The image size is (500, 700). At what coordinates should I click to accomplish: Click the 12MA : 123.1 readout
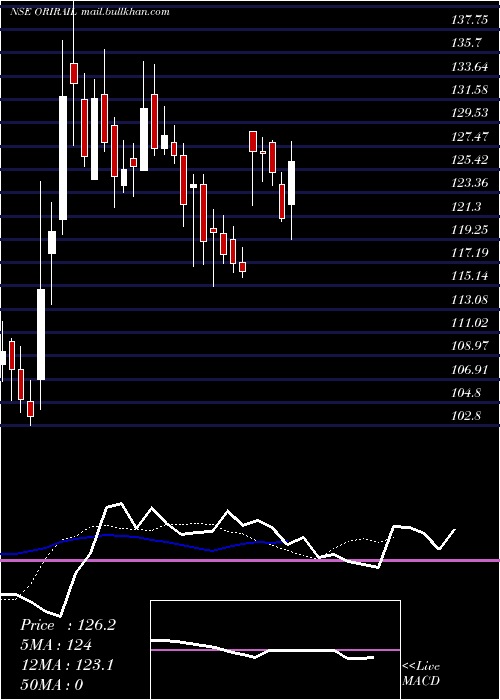tap(67, 665)
